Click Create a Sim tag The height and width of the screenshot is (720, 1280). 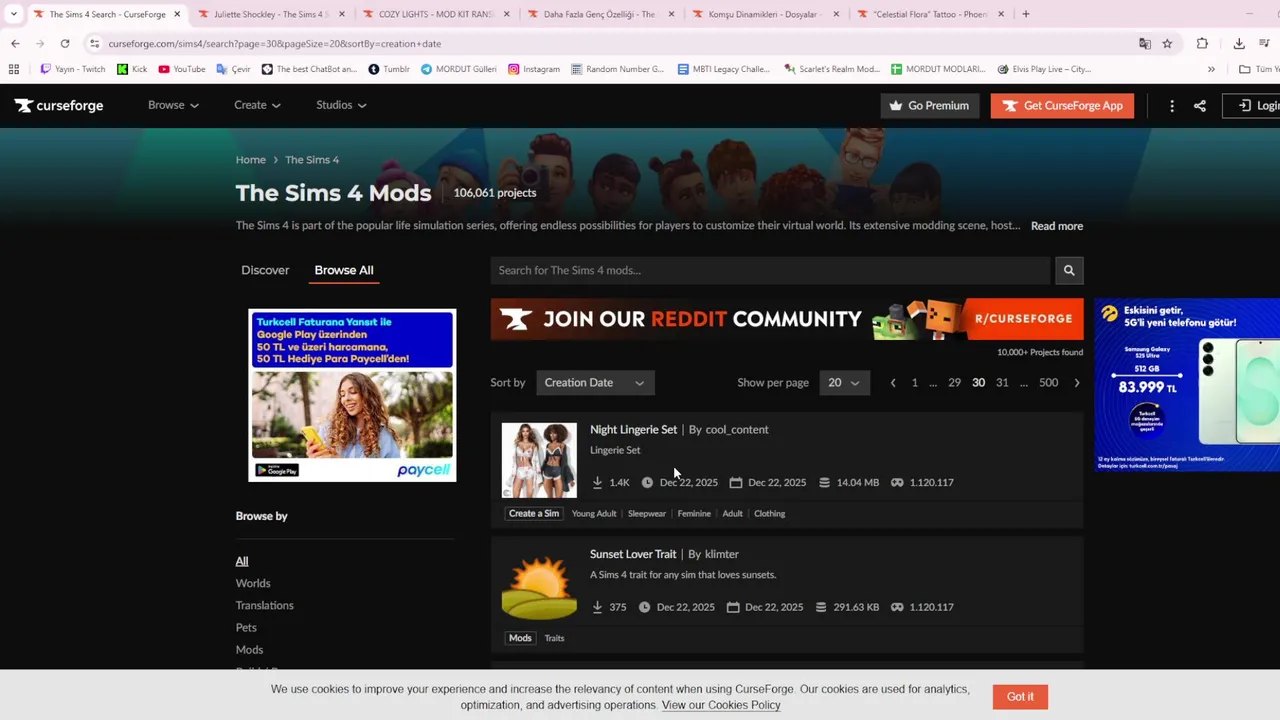[534, 514]
